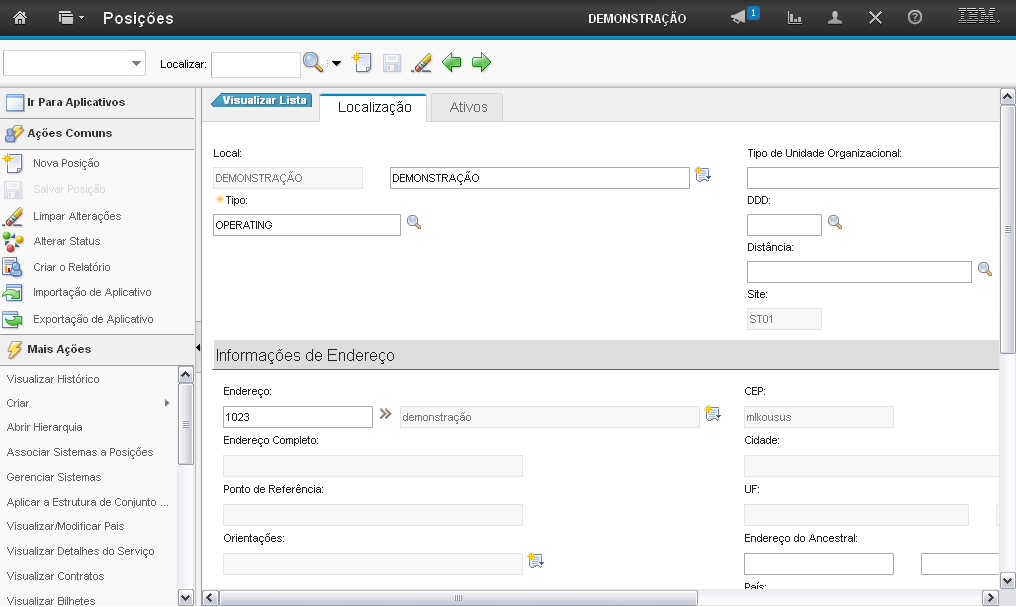This screenshot has height=607, width=1016.
Task: Expand the Criar submenu
Action: [x=90, y=403]
